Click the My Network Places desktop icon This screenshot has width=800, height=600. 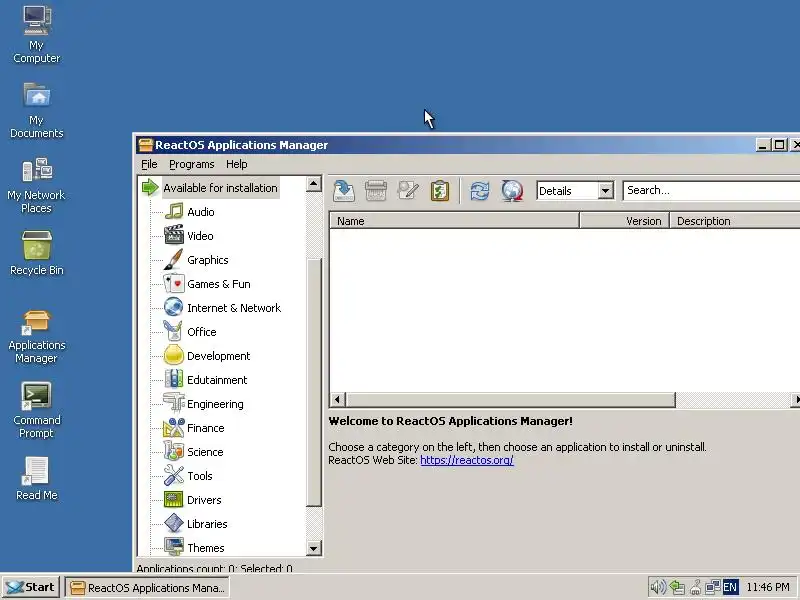point(36,185)
